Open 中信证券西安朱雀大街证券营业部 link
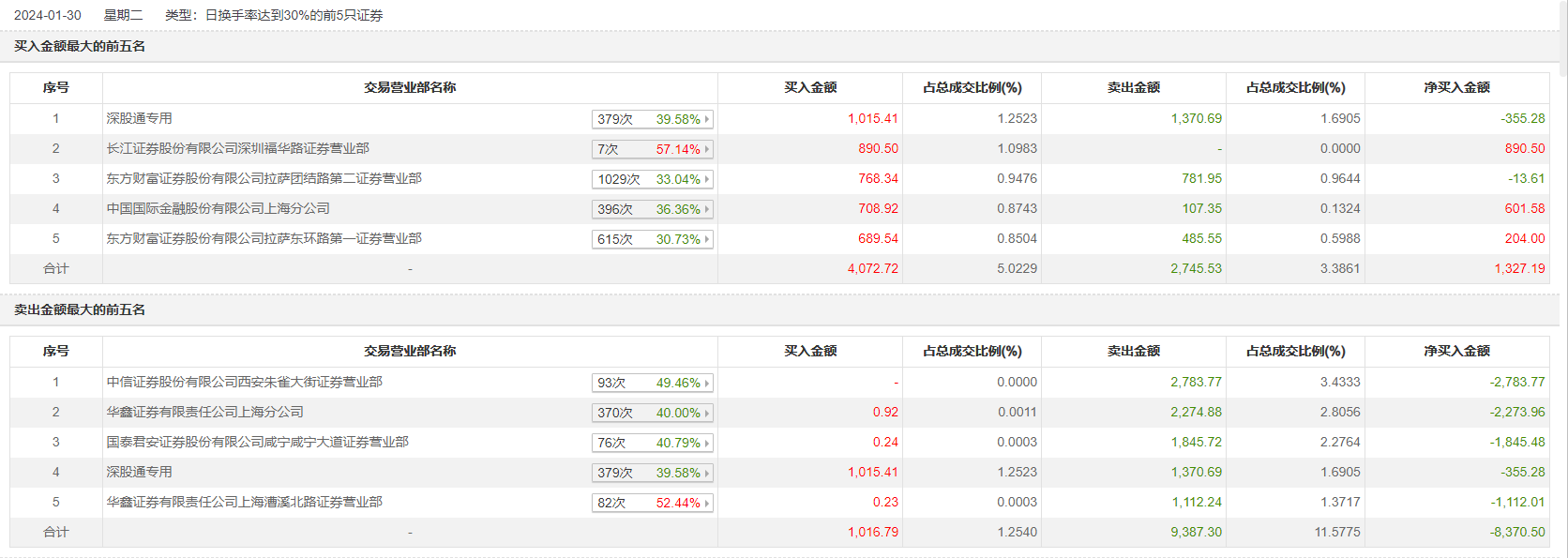 point(244,382)
